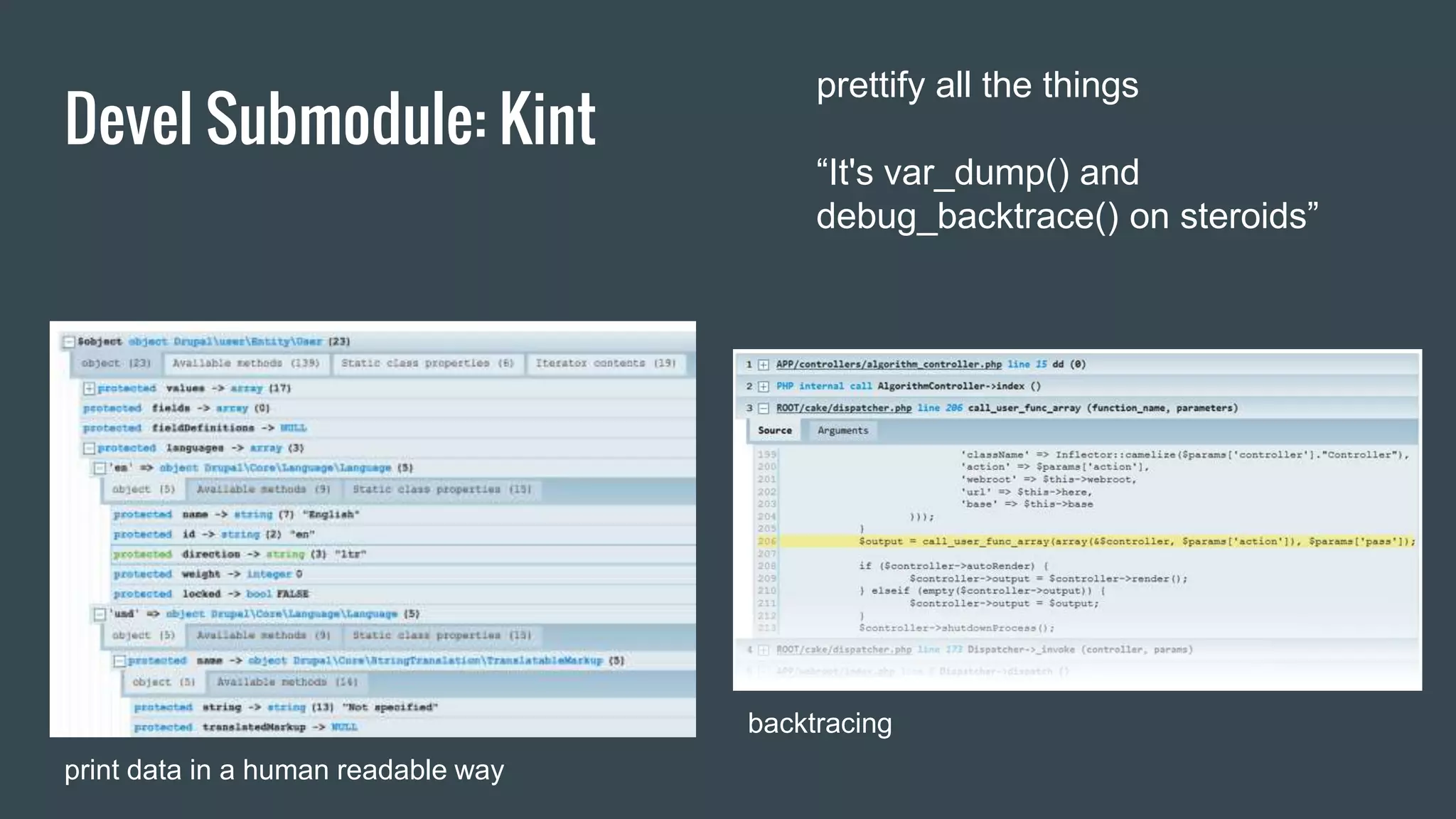Open Static class properties (15) tab under 'und'
1456x819 pixels.
[x=442, y=635]
